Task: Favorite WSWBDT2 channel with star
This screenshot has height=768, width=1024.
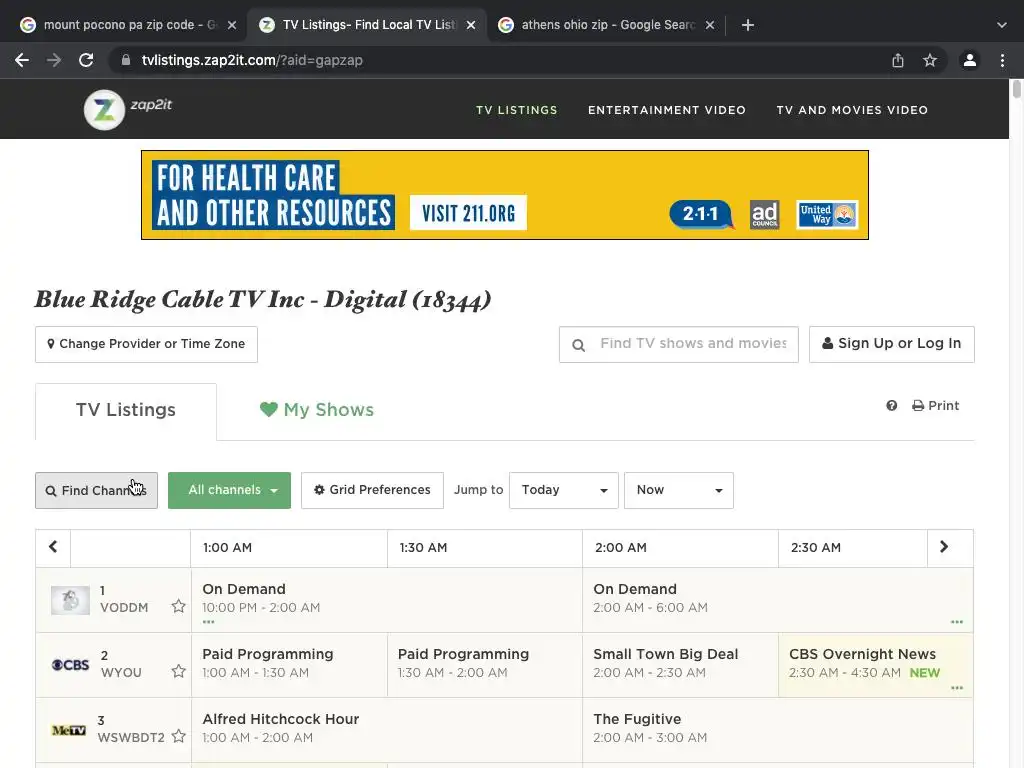Action: [178, 737]
